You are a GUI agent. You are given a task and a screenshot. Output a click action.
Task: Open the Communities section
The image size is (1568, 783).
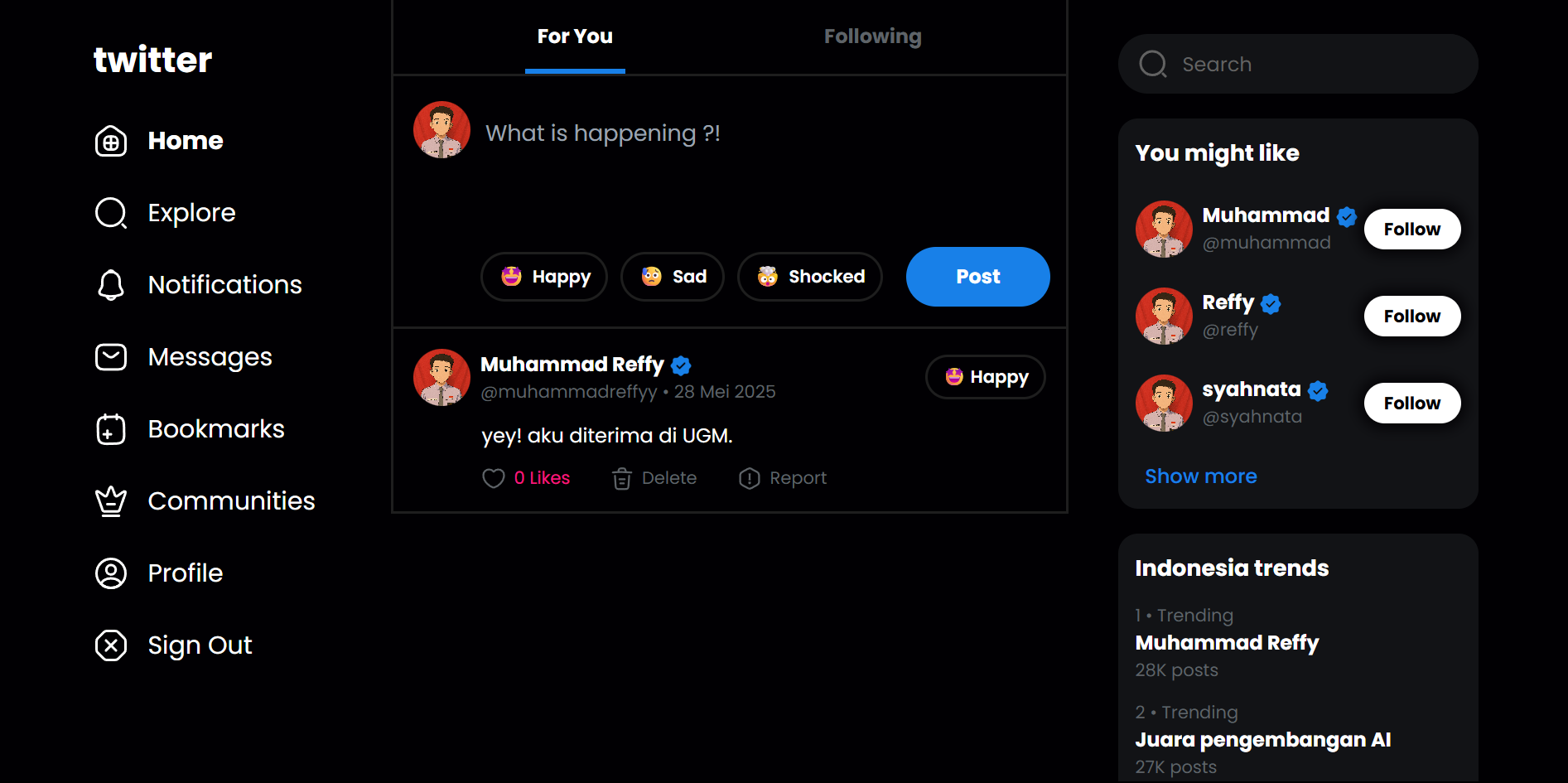(231, 500)
